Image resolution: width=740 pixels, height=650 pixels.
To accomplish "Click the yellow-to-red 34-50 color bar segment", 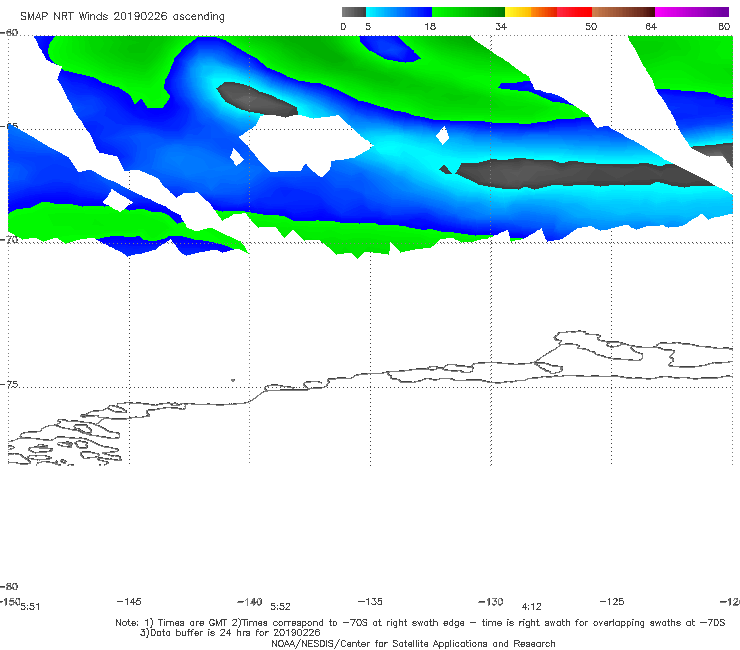I will pos(548,12).
